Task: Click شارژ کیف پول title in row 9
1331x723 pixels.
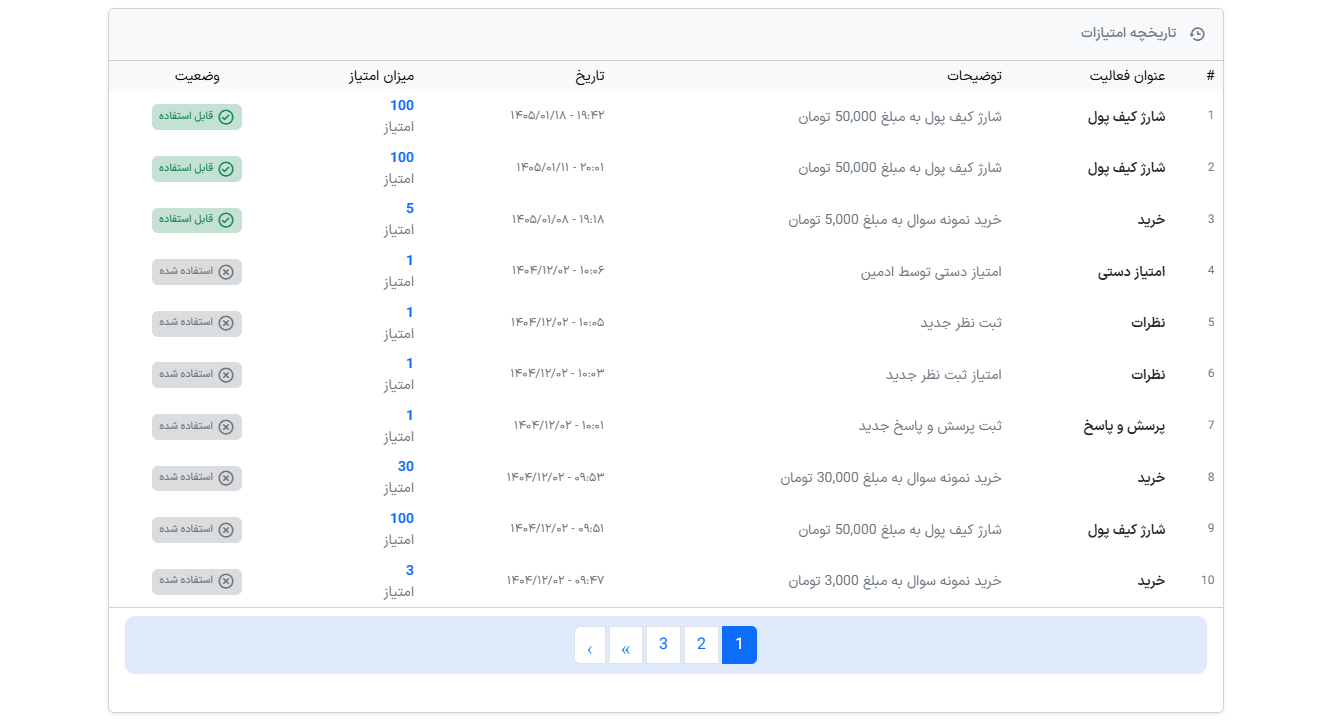Action: point(1126,530)
